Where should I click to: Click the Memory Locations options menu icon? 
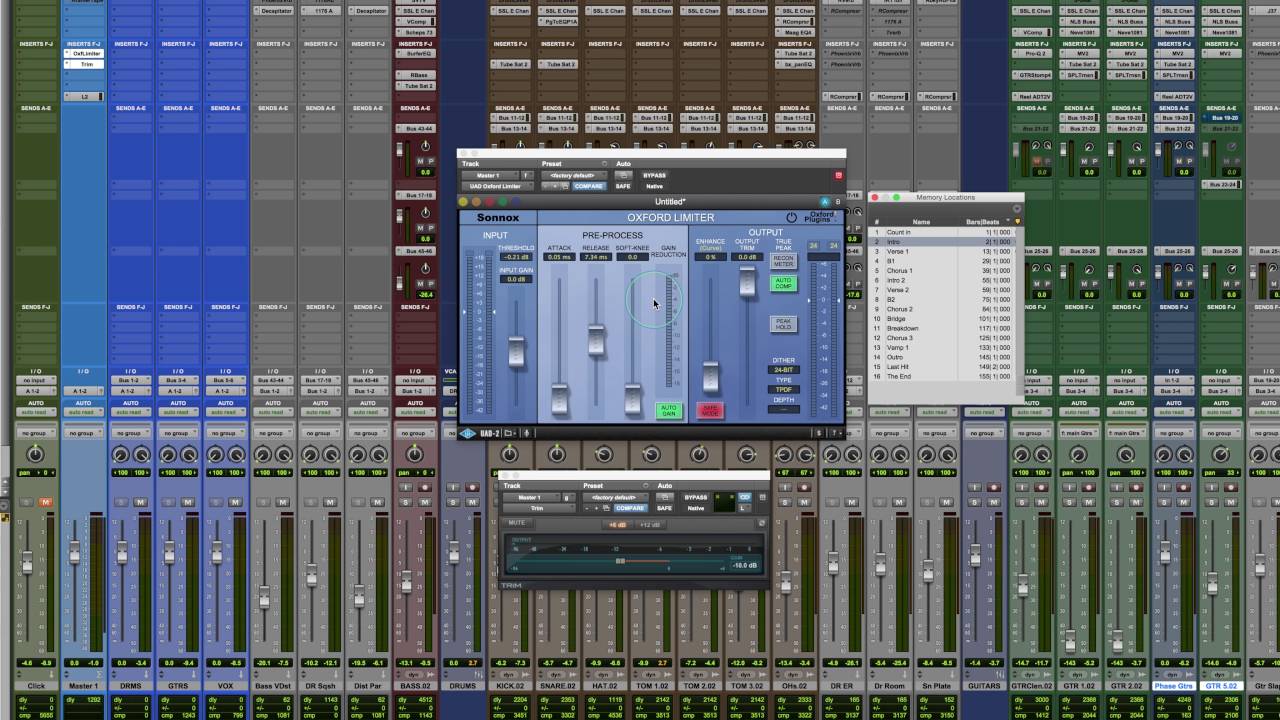pyautogui.click(x=1017, y=209)
